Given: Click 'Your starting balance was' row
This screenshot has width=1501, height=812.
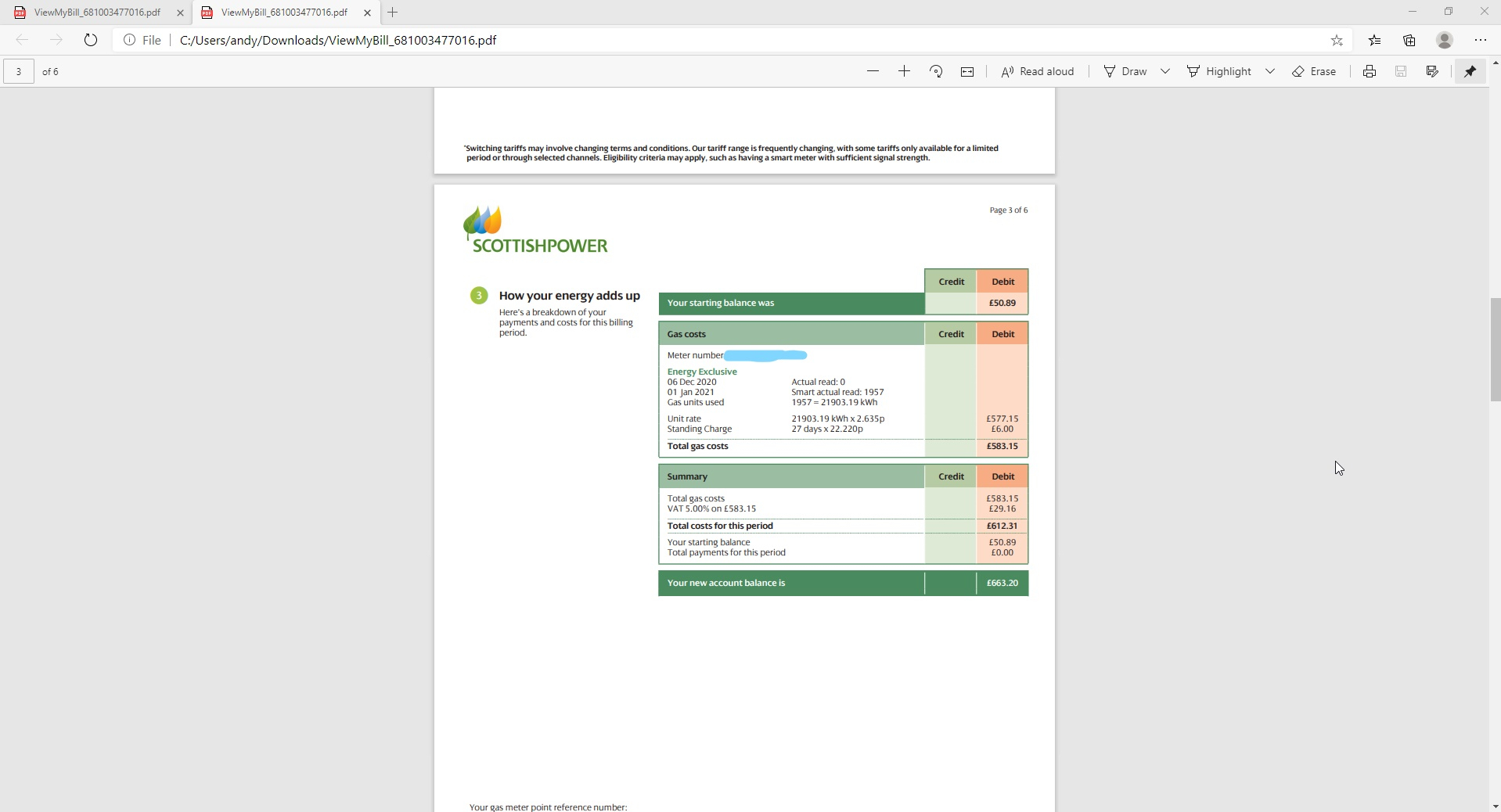Looking at the screenshot, I should pos(843,303).
